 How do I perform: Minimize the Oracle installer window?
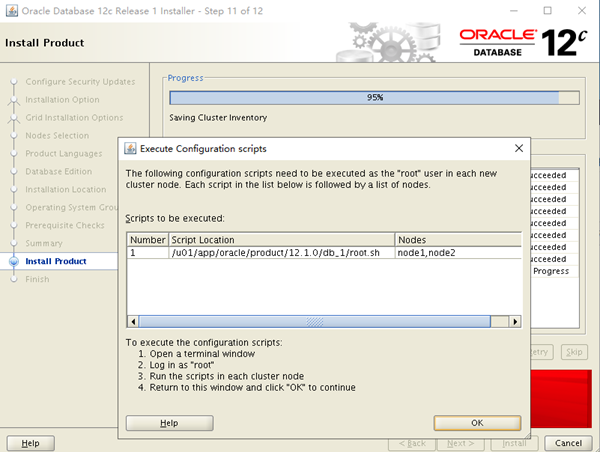pyautogui.click(x=514, y=11)
